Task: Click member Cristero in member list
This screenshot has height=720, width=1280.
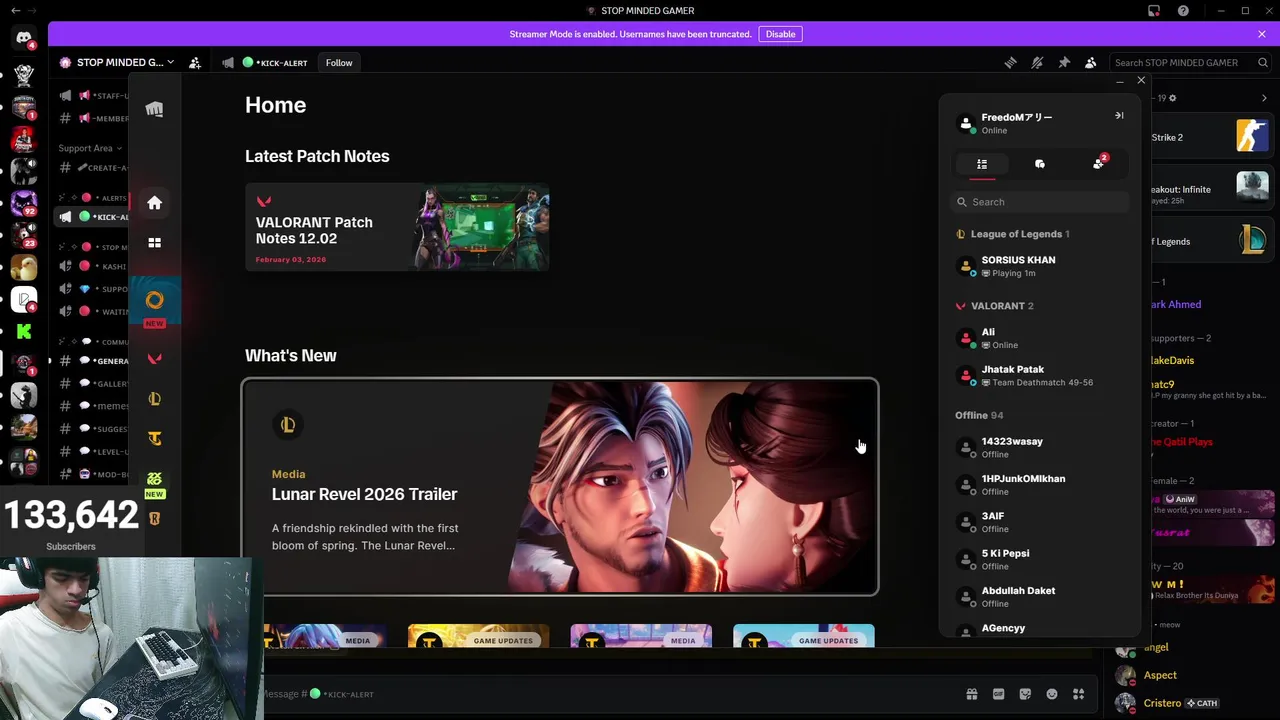Action: click(1160, 703)
